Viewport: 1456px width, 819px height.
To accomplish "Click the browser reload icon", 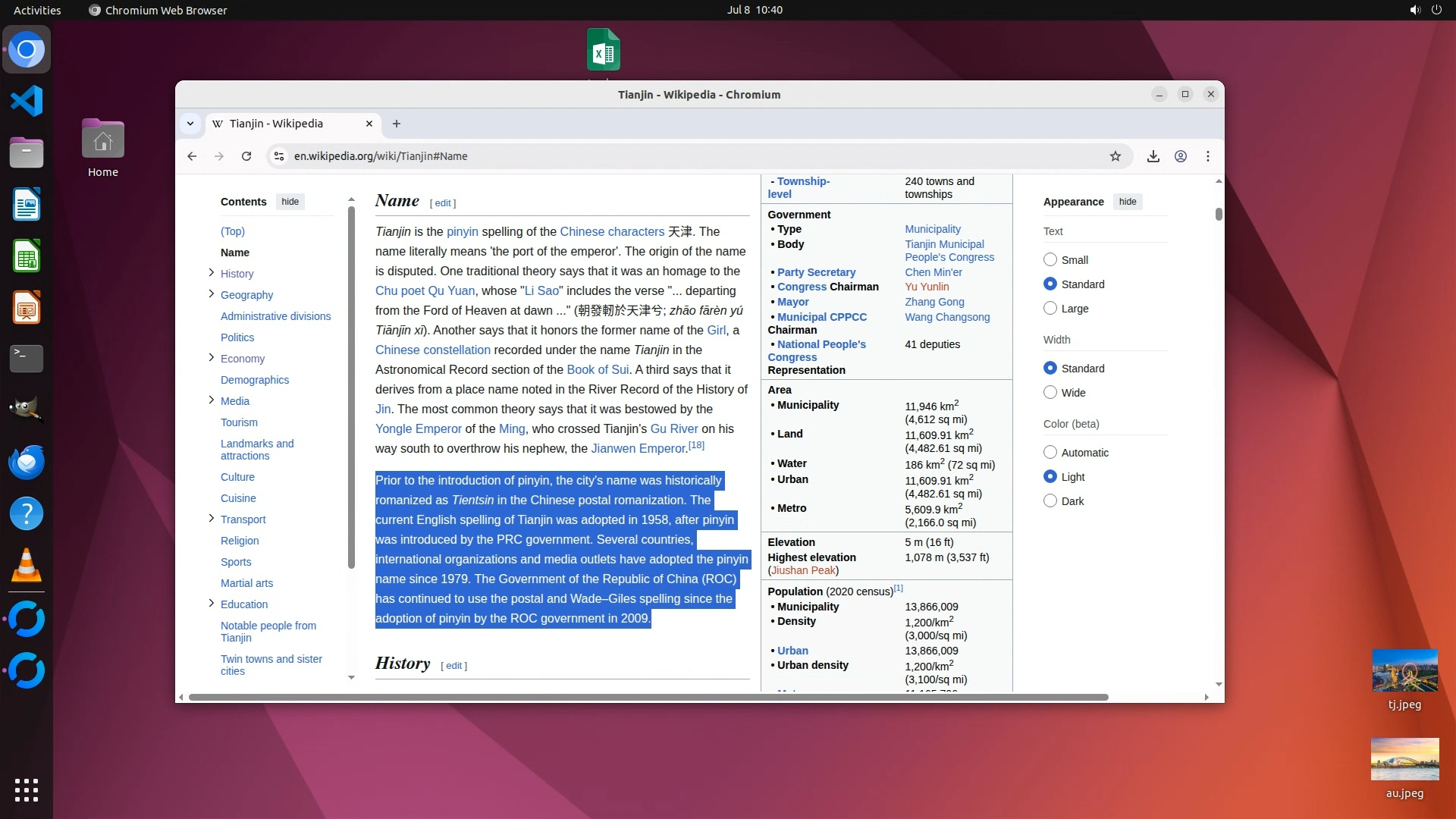I will tap(246, 156).
